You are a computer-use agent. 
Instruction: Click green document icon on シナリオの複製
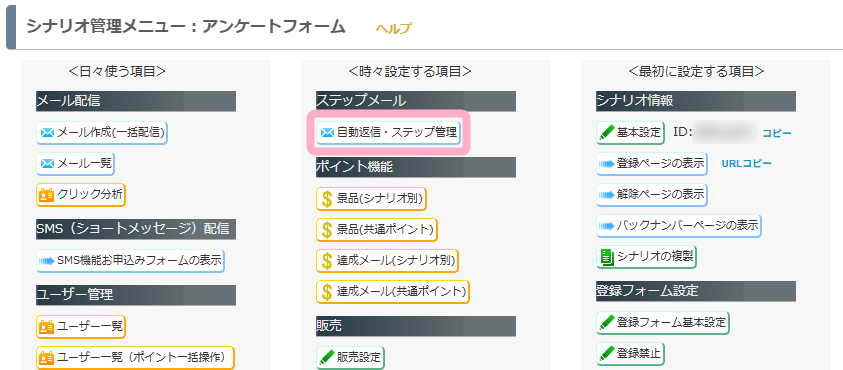[x=607, y=257]
